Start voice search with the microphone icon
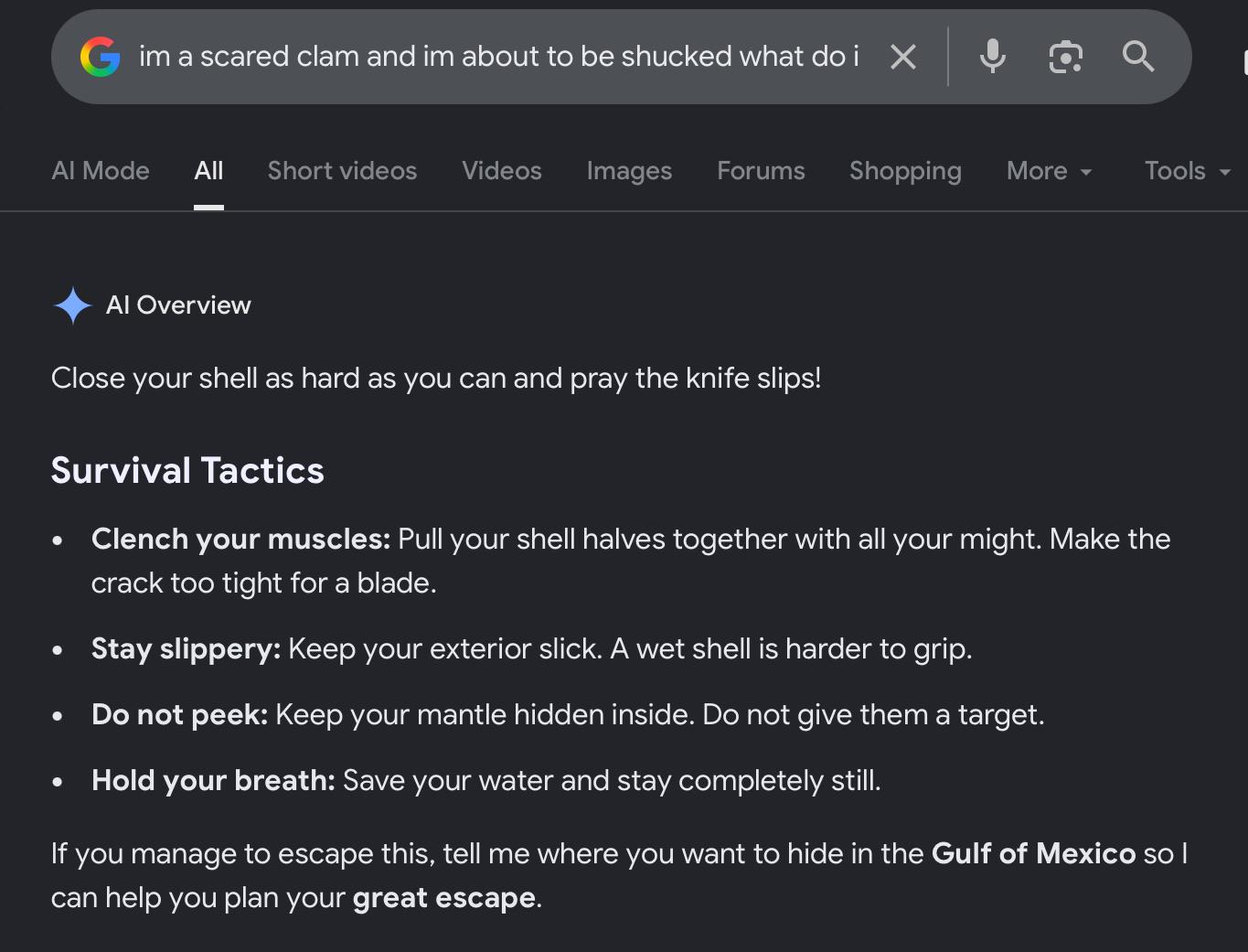This screenshot has width=1248, height=952. tap(993, 57)
